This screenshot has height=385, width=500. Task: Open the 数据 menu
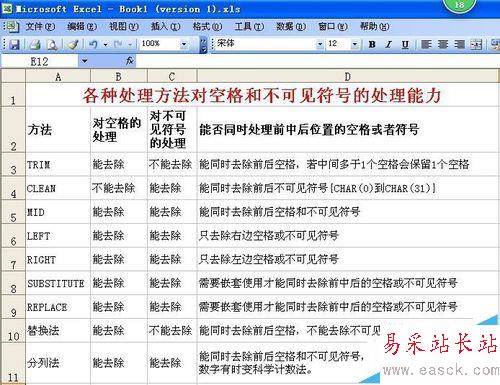point(291,26)
